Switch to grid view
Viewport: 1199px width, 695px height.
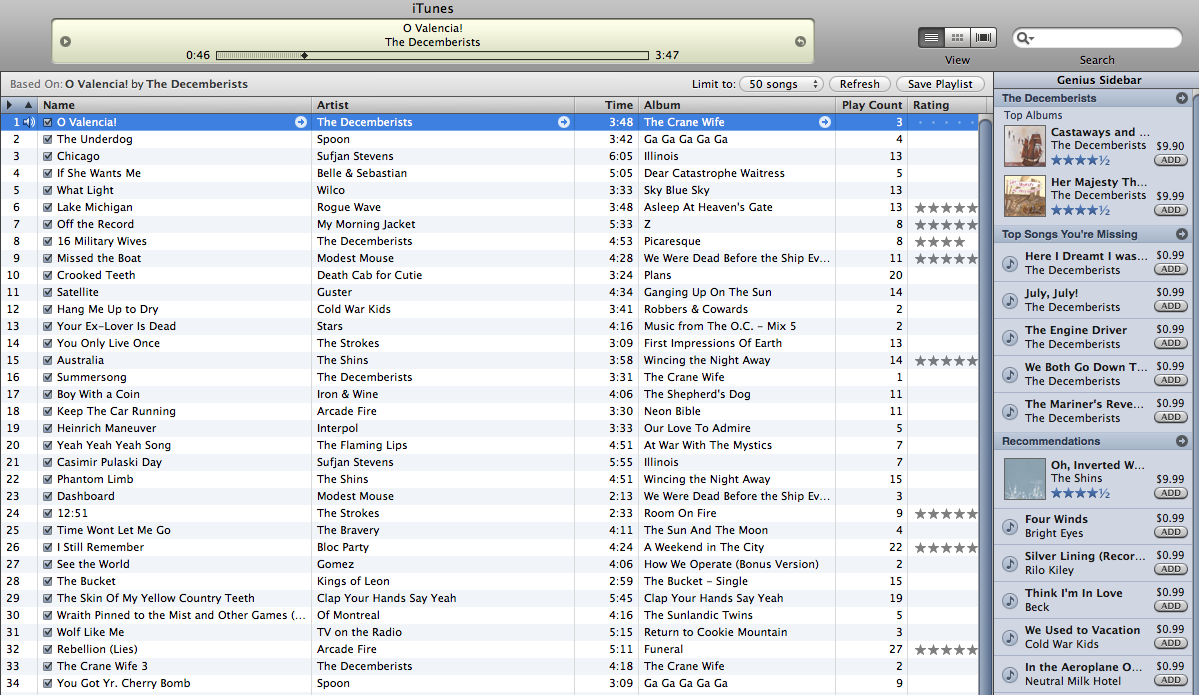point(957,37)
